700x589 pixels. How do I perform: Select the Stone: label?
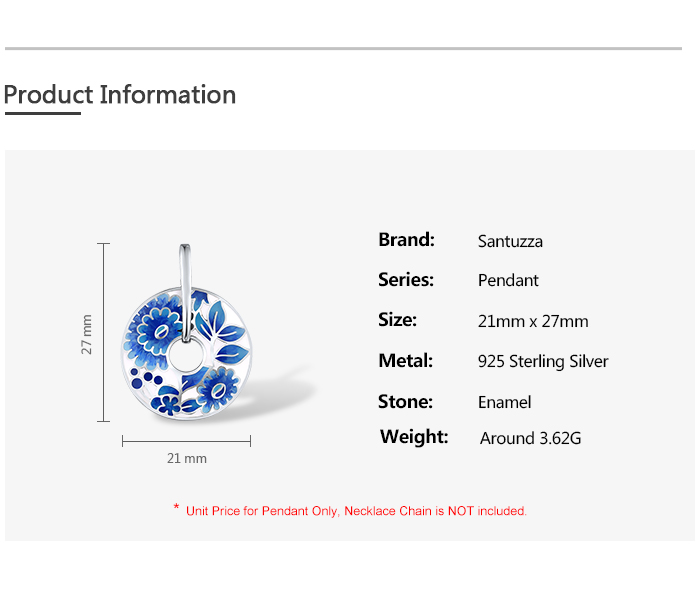coord(405,401)
